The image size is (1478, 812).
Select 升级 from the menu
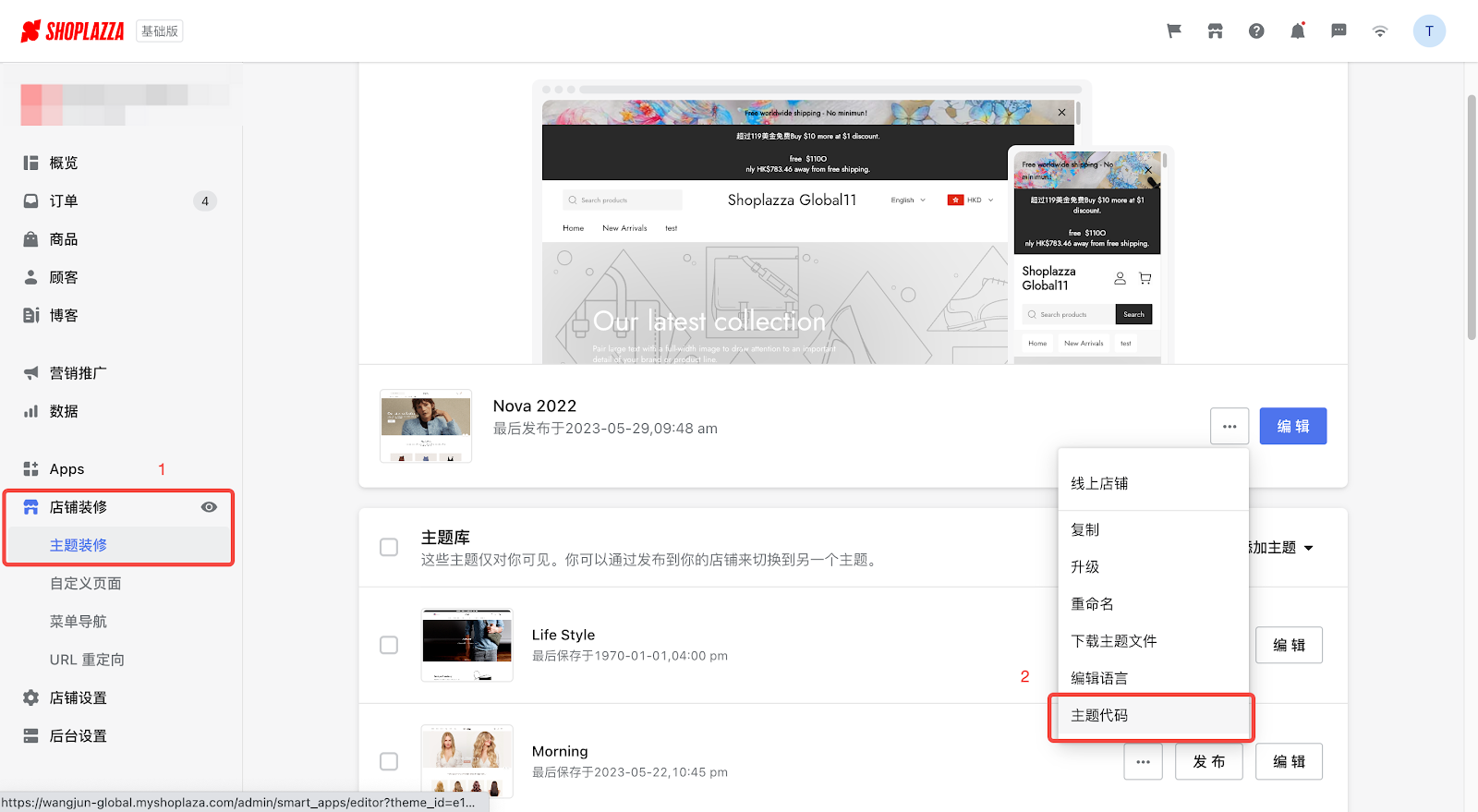[x=1153, y=566]
